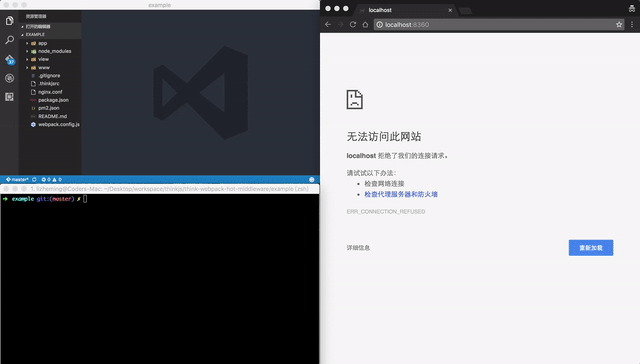Click the blue reload button on error page
The image size is (640, 364).
coord(591,248)
